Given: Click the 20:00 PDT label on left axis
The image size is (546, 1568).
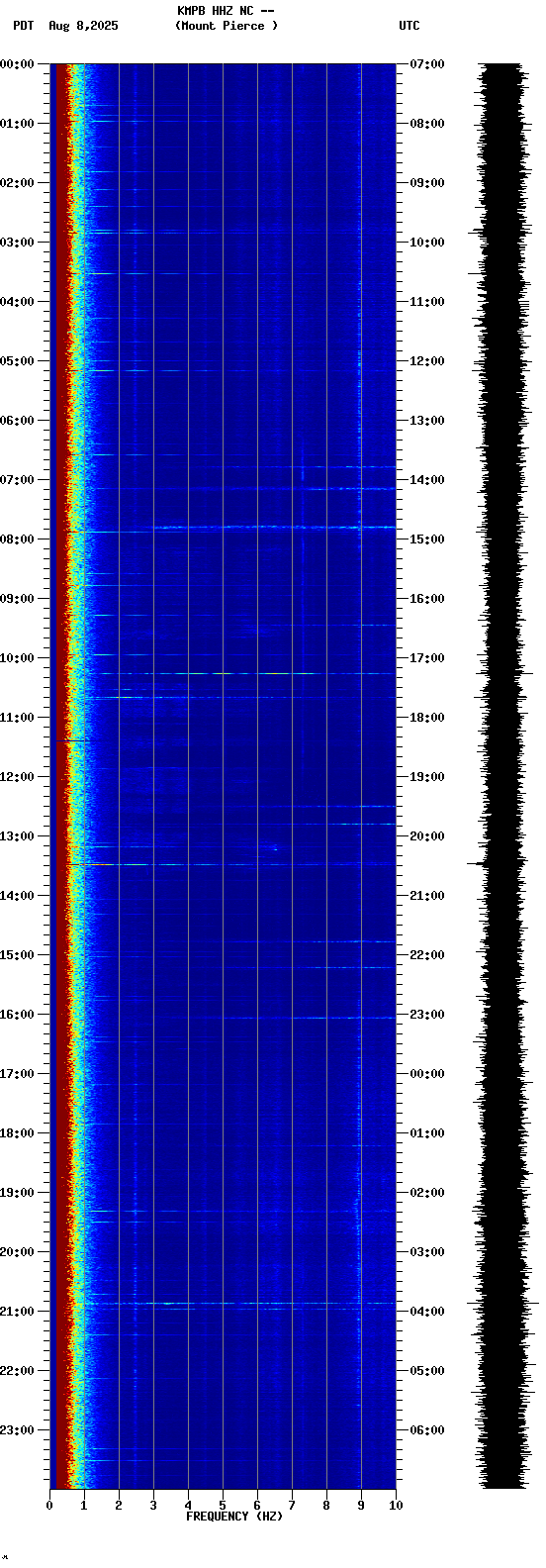Looking at the screenshot, I should [17, 1252].
